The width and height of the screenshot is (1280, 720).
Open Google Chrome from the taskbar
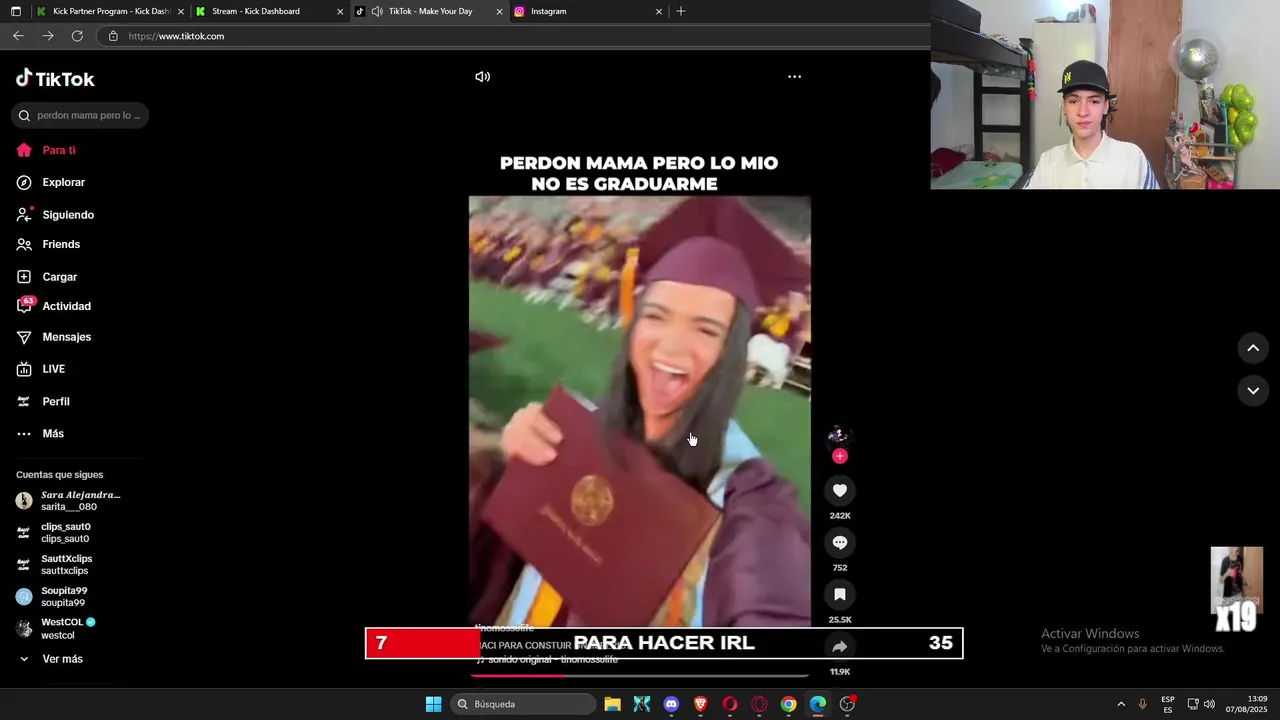[789, 704]
